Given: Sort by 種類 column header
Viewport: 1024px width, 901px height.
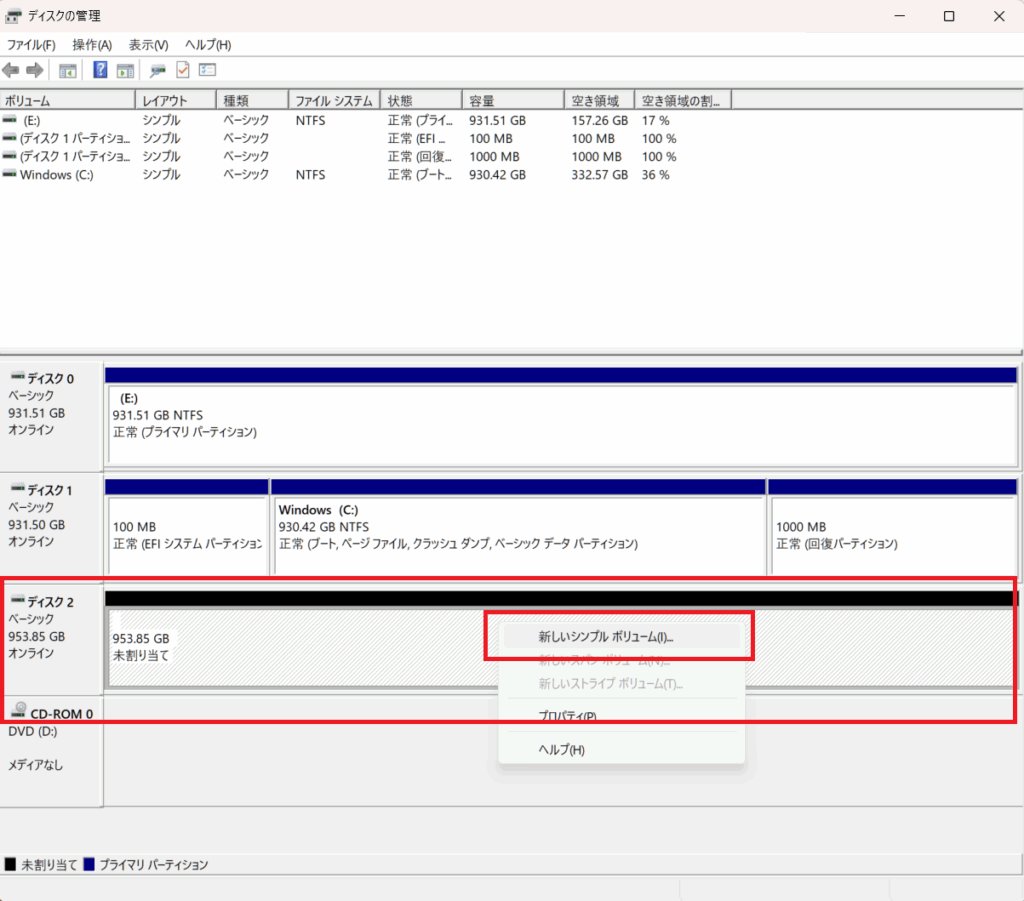Looking at the screenshot, I should click(x=252, y=101).
